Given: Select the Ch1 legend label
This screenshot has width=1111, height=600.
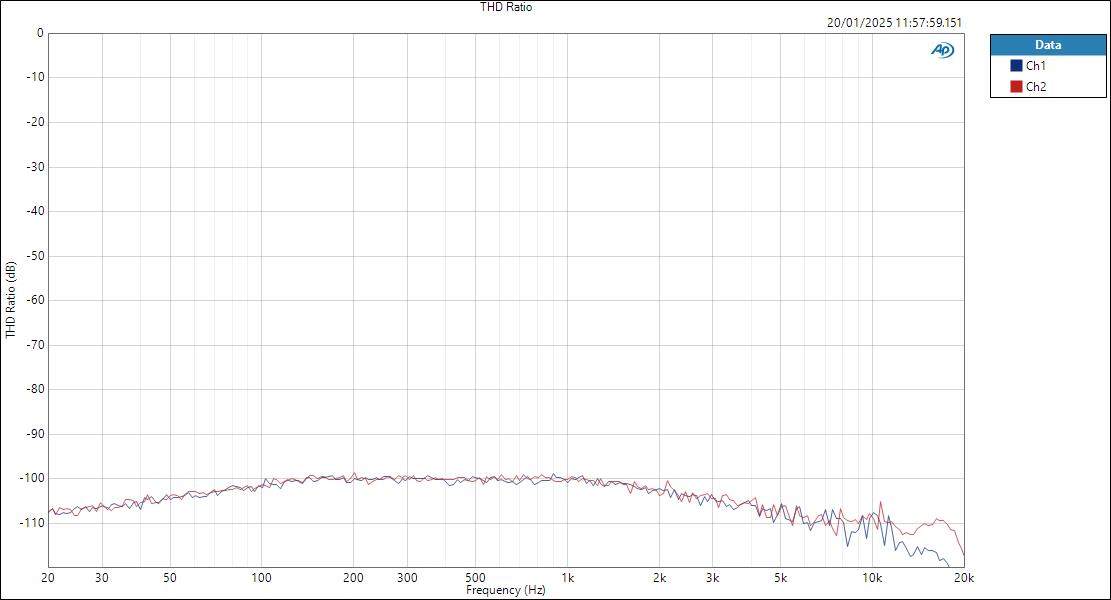Looking at the screenshot, I should 1036,66.
